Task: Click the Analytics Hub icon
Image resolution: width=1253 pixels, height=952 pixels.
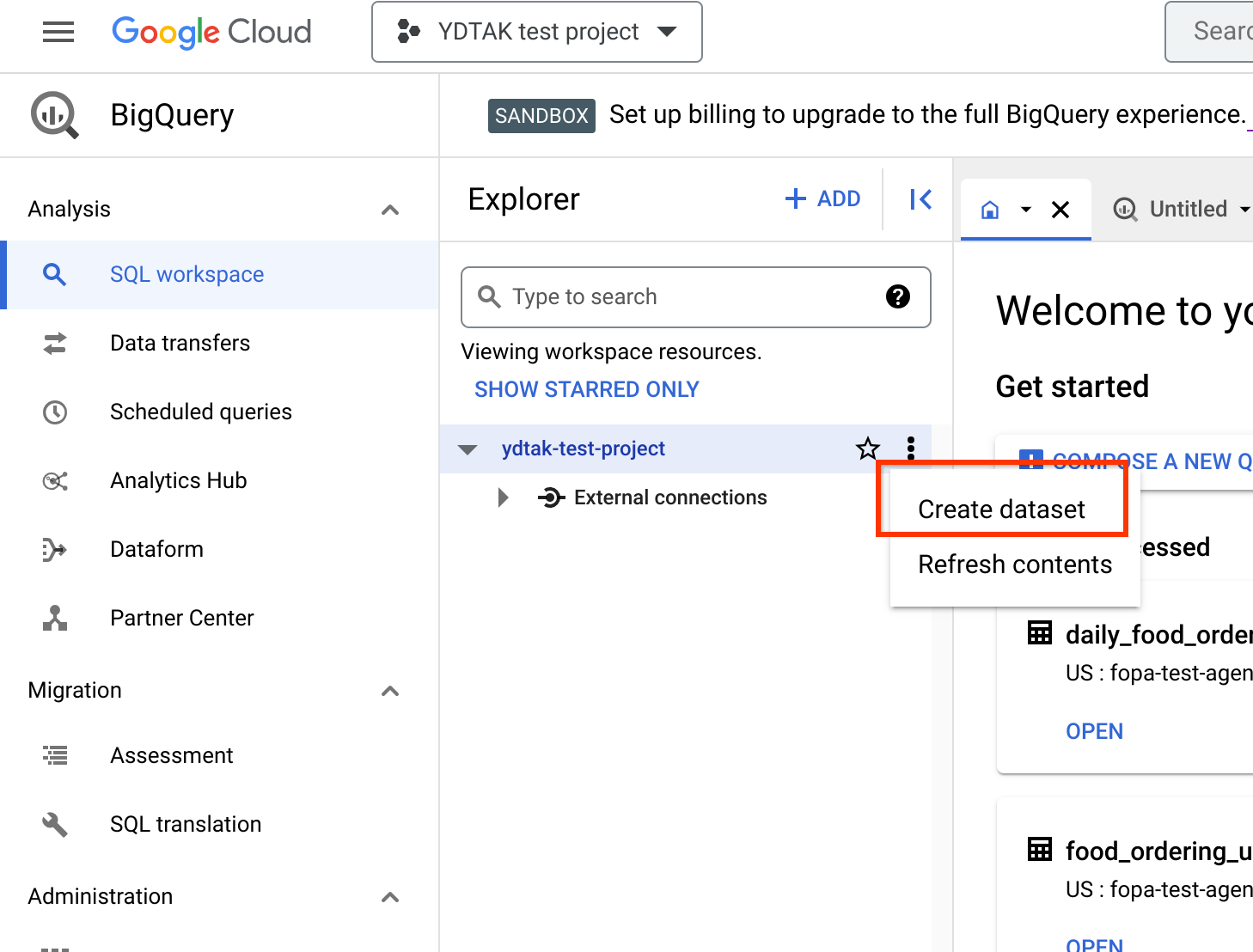Action: point(55,481)
